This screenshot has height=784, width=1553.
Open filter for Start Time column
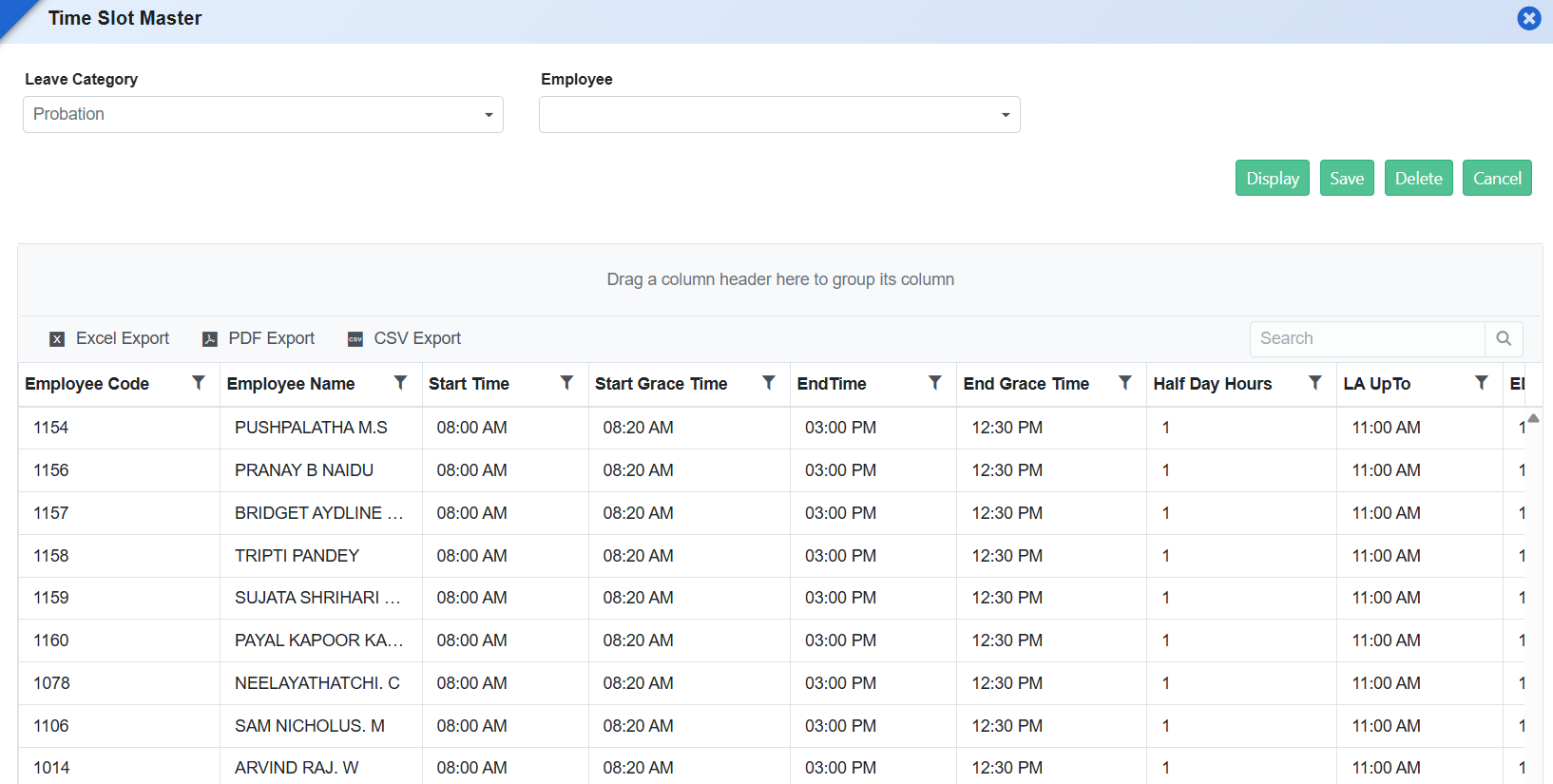[x=566, y=383]
